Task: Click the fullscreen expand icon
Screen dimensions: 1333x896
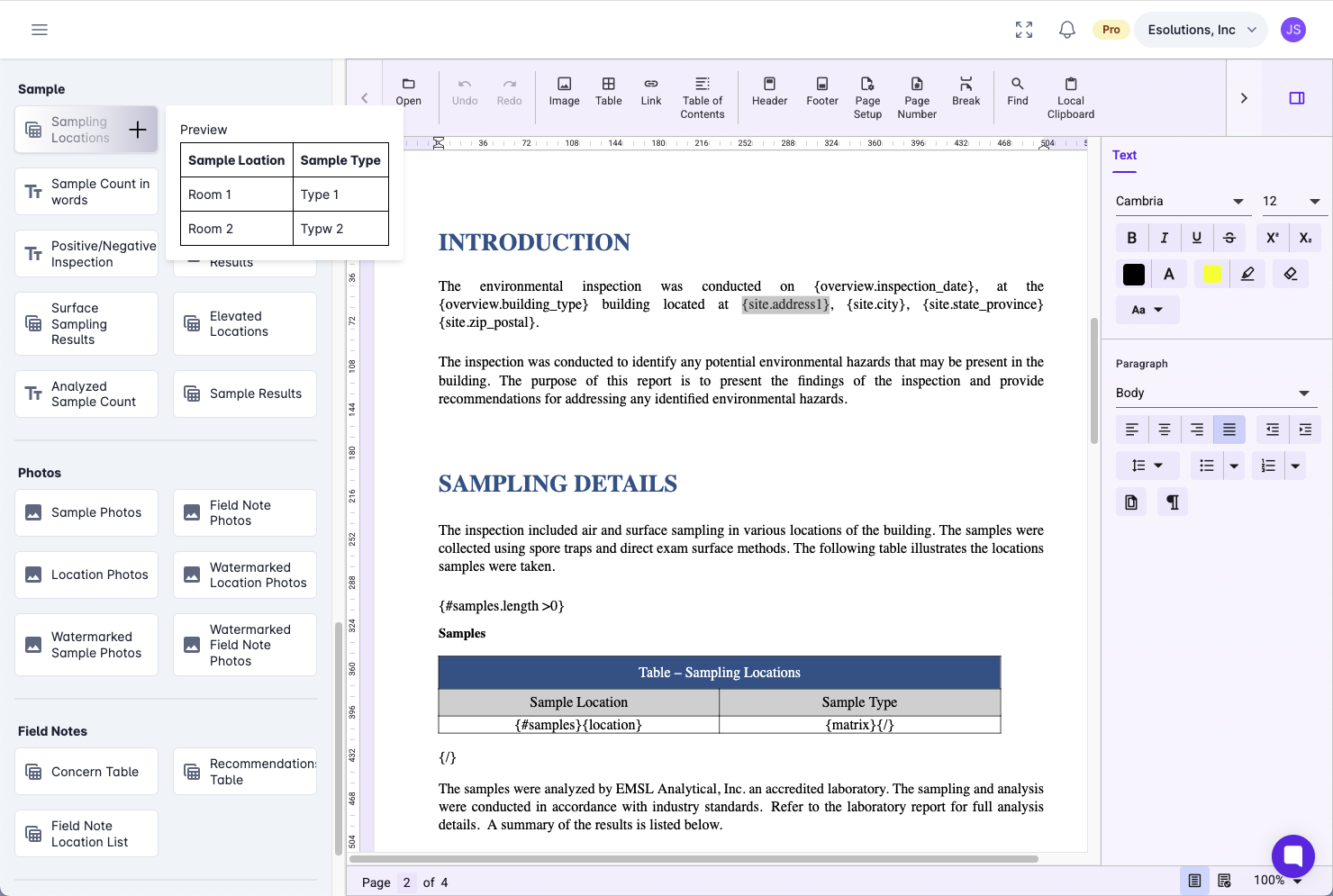Action: click(x=1023, y=30)
